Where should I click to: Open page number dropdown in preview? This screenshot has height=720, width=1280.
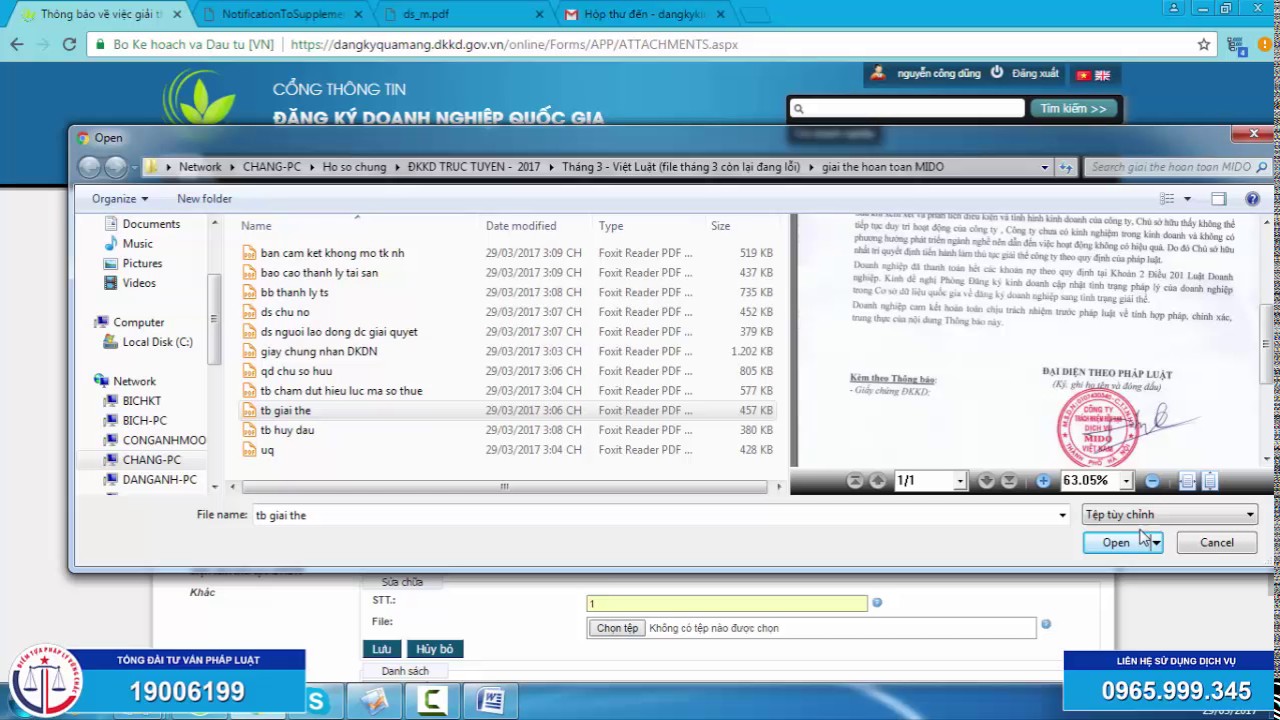[x=959, y=481]
